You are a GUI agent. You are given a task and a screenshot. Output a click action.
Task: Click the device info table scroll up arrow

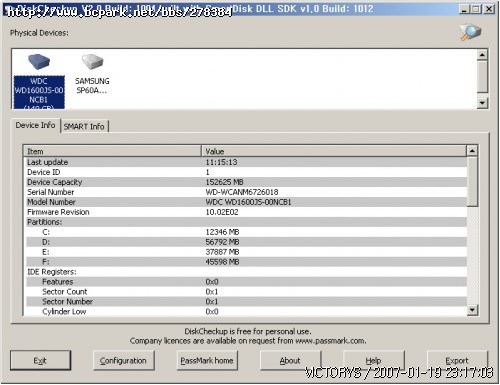pos(472,151)
